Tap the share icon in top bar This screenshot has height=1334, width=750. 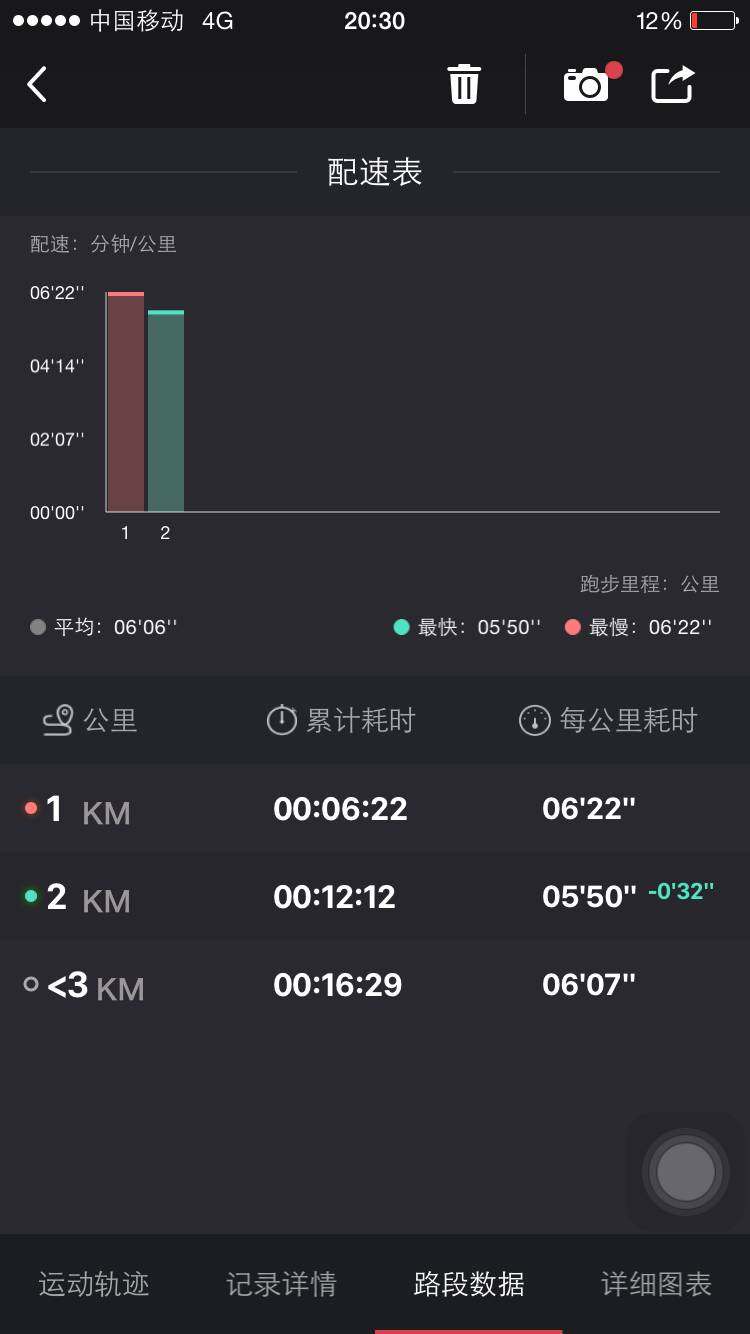tap(673, 84)
